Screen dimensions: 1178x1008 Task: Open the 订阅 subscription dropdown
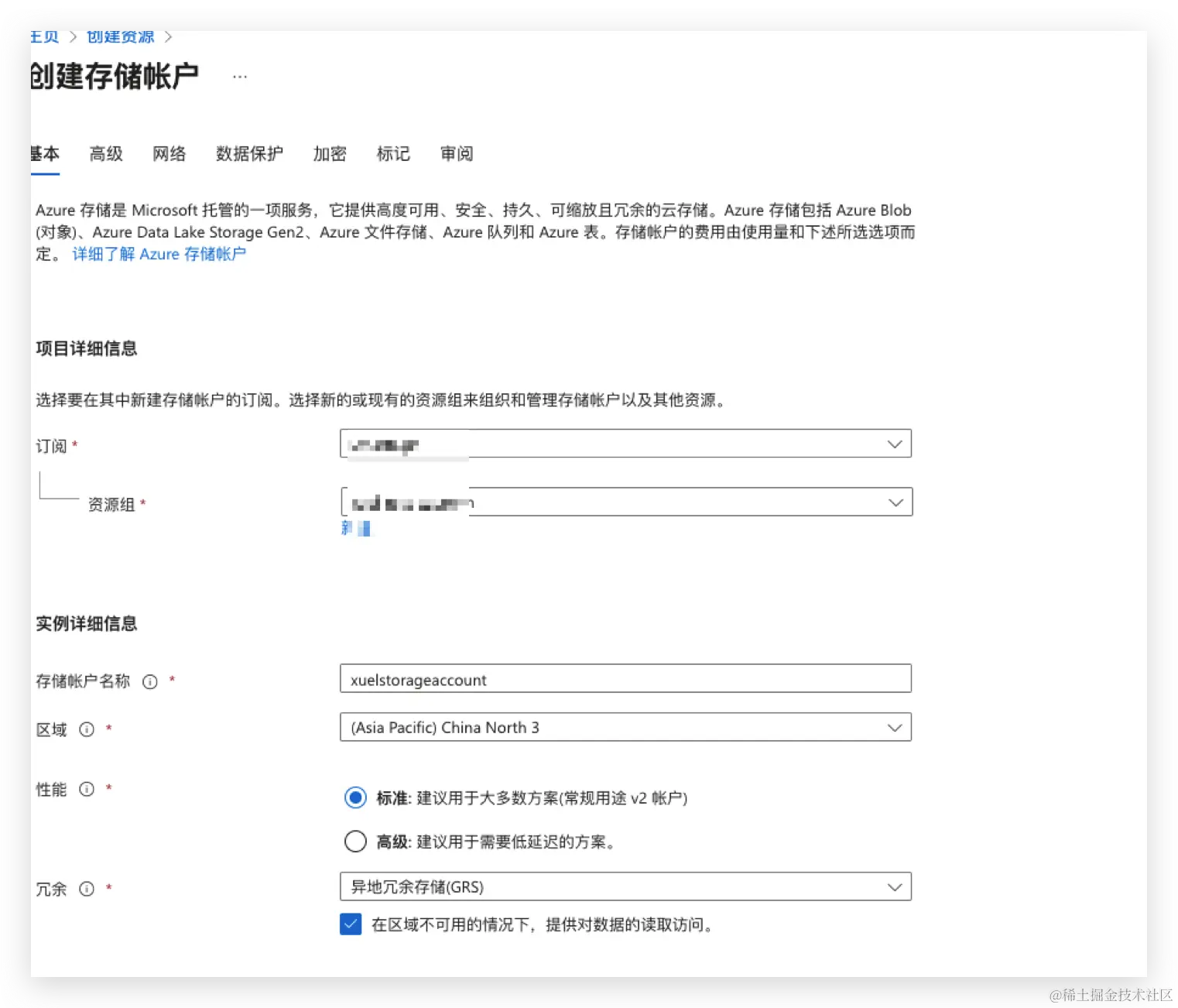625,444
